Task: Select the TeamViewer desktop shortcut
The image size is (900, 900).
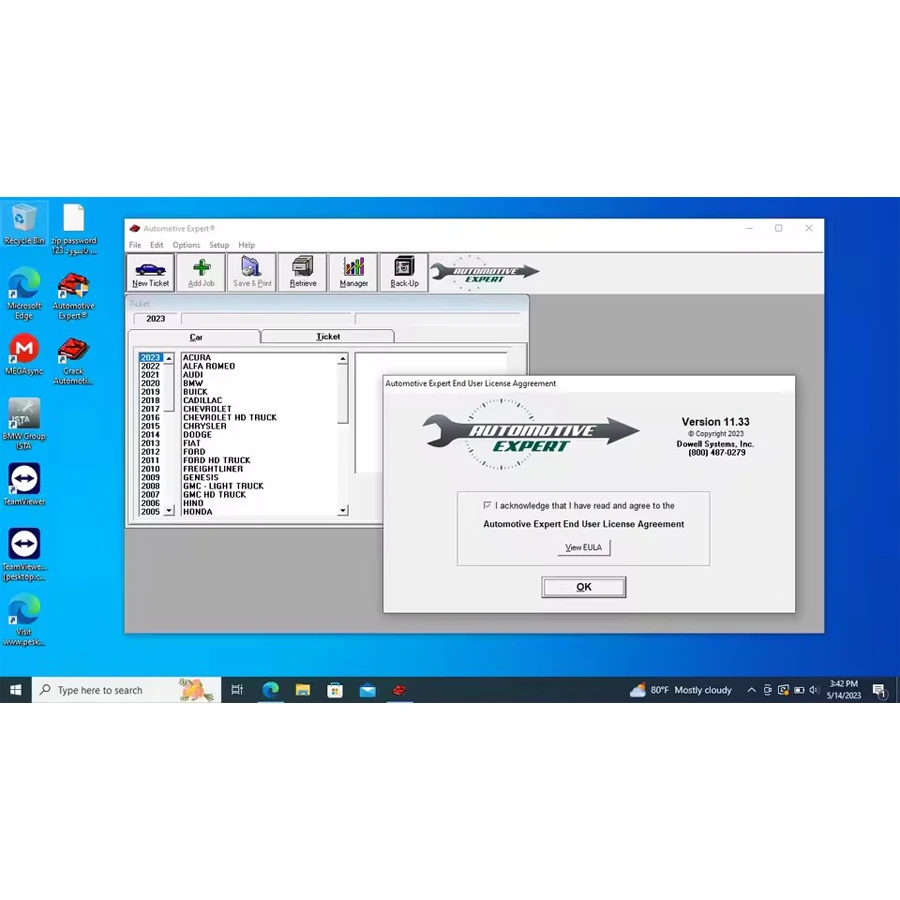Action: 24,484
